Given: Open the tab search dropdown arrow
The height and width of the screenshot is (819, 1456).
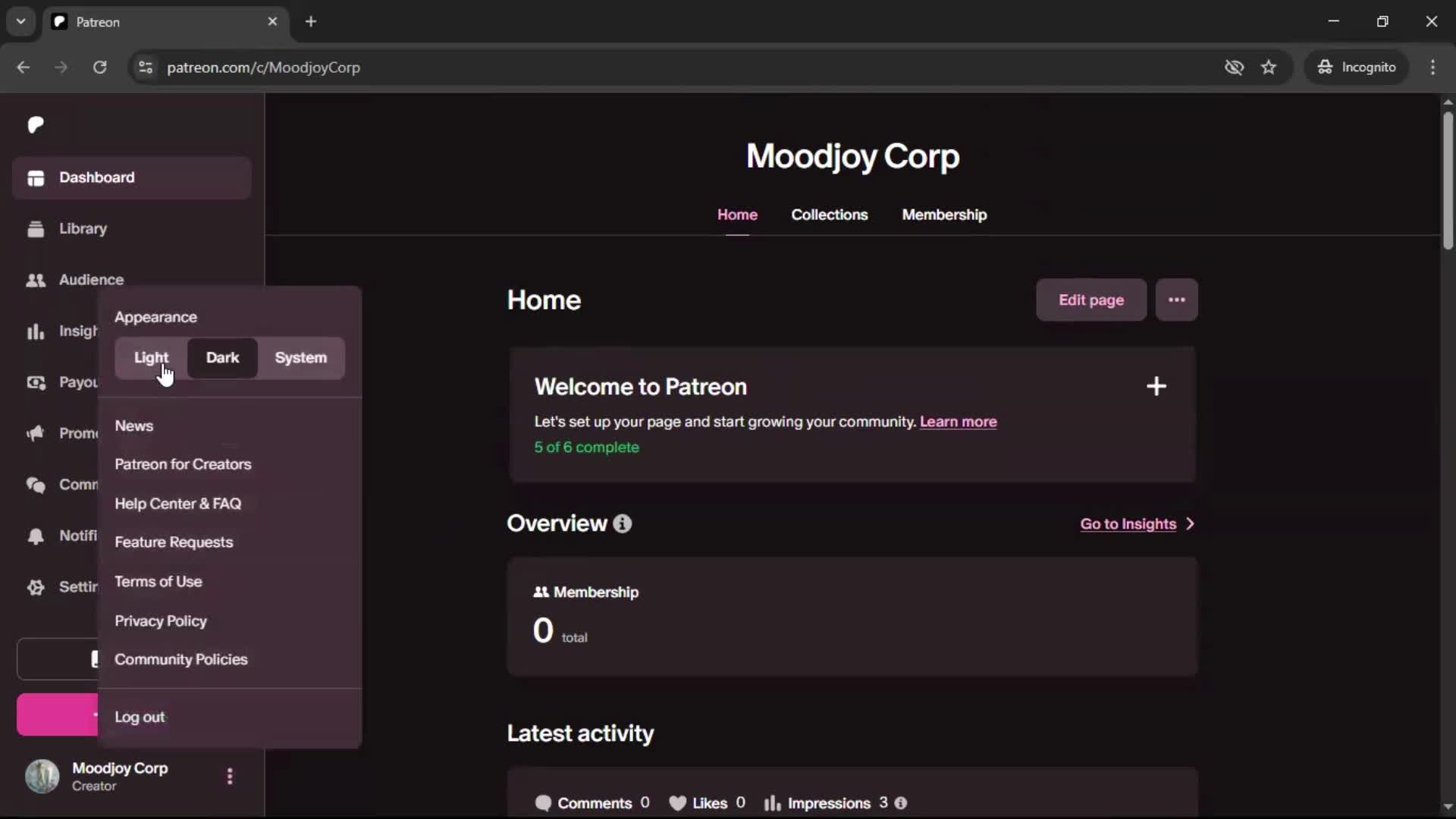Looking at the screenshot, I should click(x=21, y=21).
